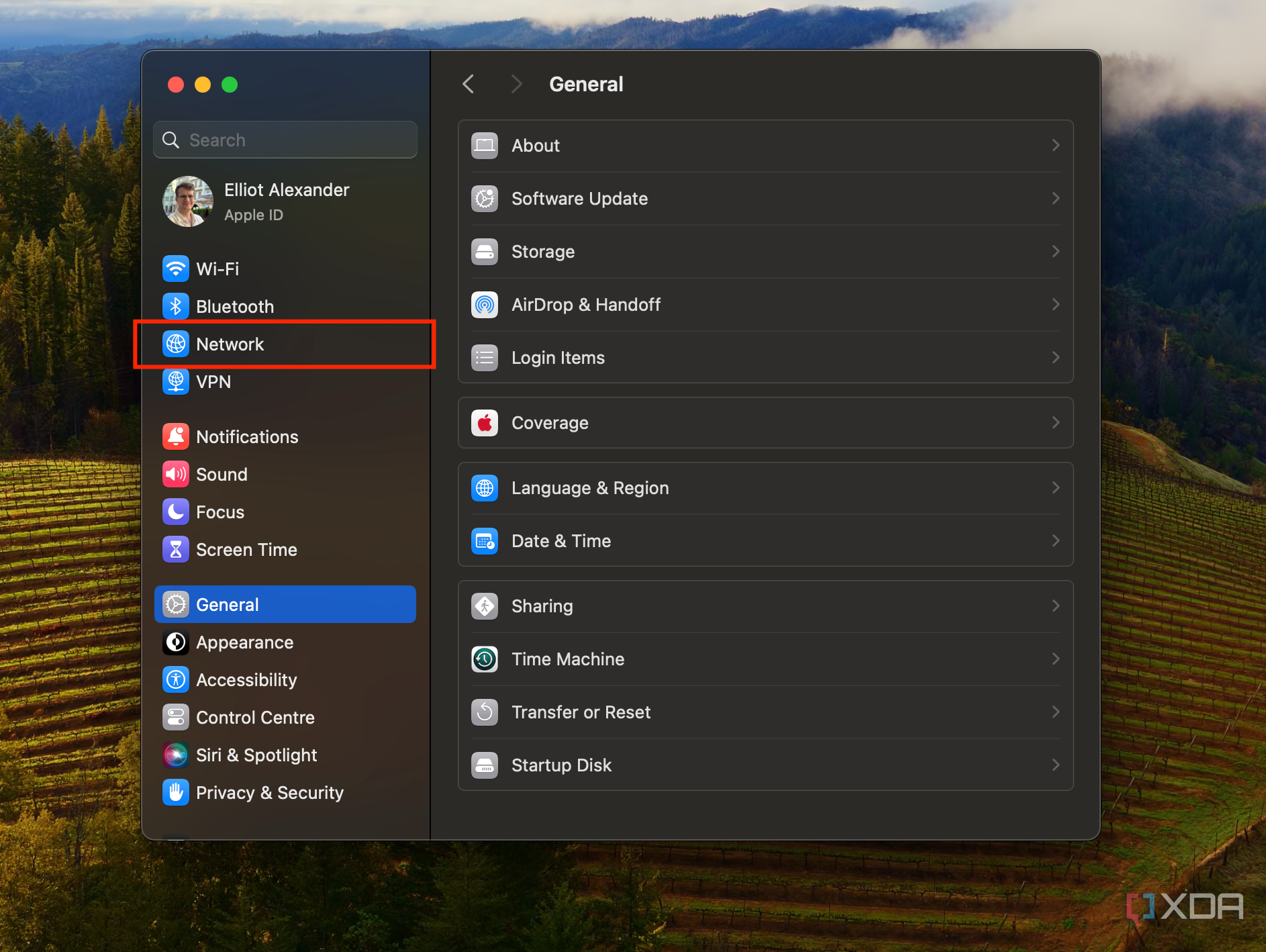Click the Apple ID profile picture
This screenshot has width=1266, height=952.
(x=188, y=201)
